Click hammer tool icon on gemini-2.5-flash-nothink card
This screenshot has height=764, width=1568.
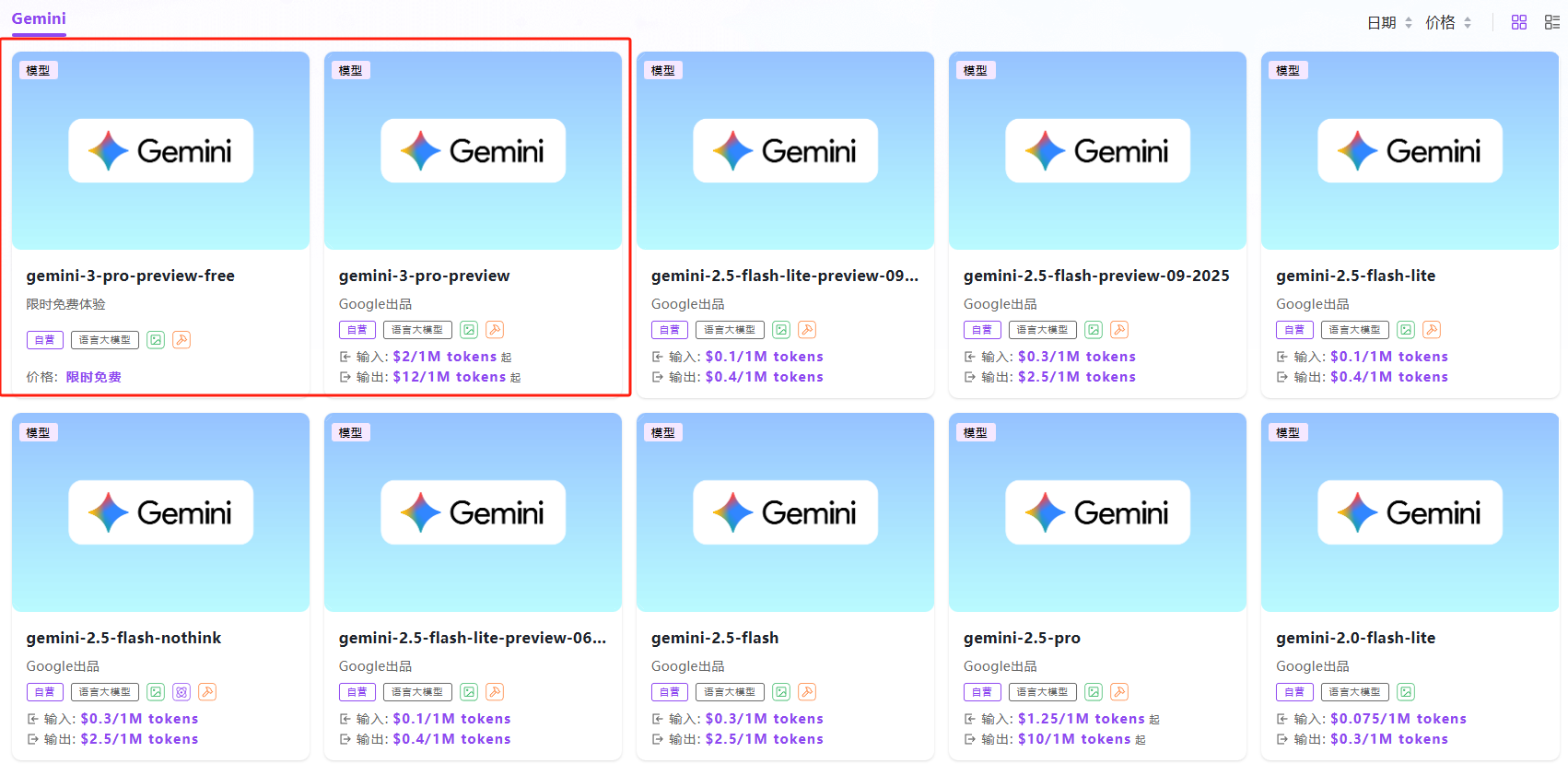coord(207,692)
